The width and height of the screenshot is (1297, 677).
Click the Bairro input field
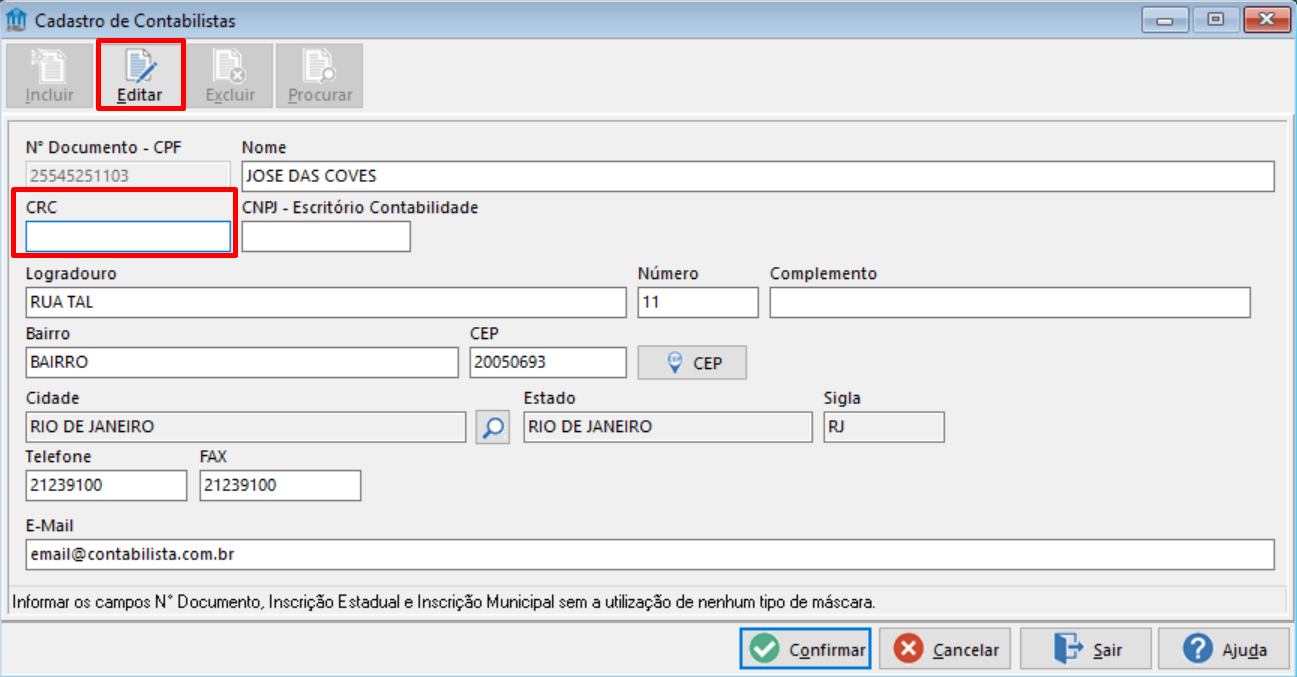pos(242,362)
